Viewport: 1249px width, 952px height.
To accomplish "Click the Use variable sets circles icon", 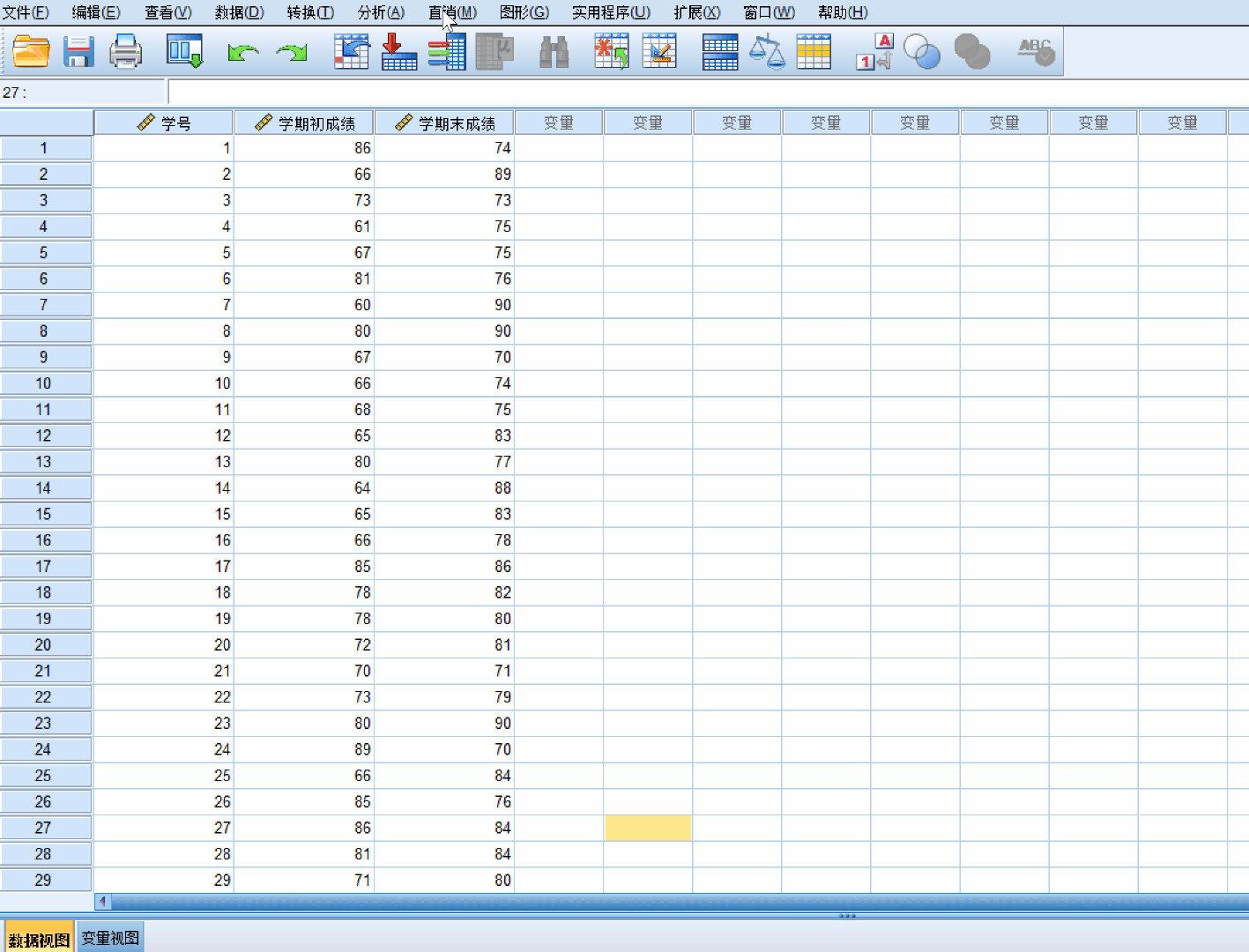I will (922, 51).
